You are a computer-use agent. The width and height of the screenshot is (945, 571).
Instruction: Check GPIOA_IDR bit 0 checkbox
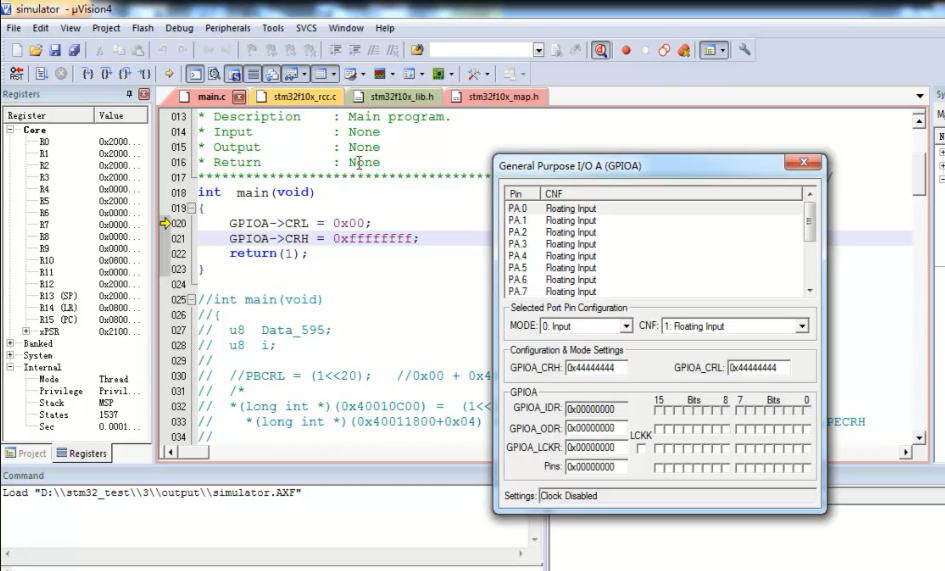coord(806,411)
